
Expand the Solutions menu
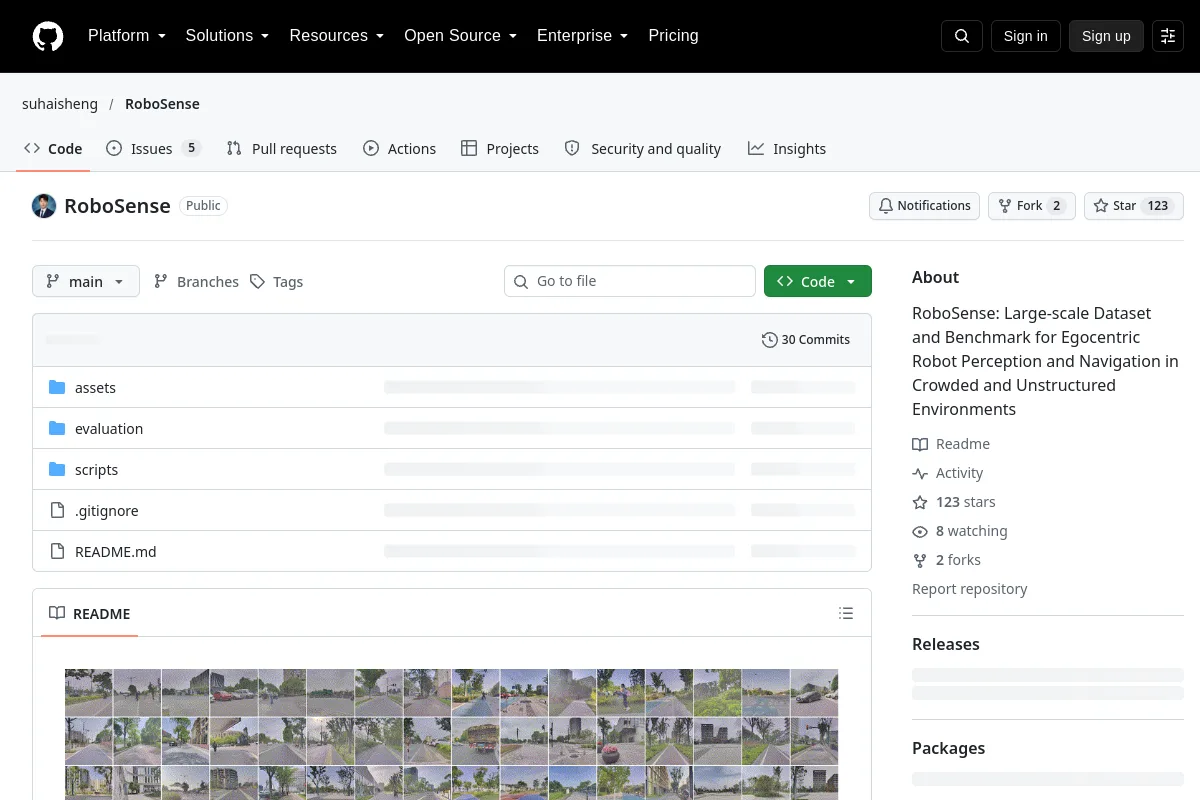pos(227,36)
